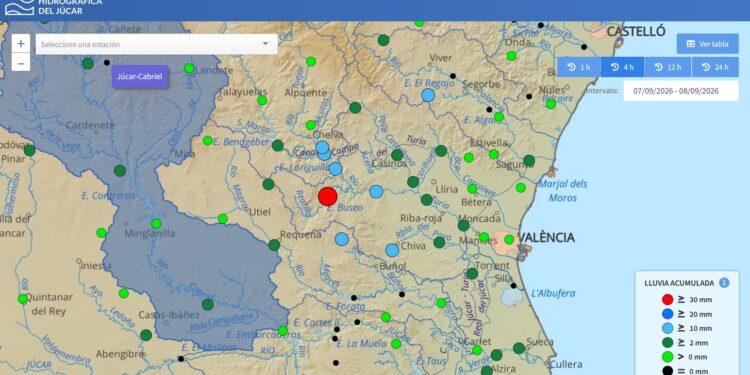
Task: Click the black station marker near Viver
Action: tap(452, 76)
